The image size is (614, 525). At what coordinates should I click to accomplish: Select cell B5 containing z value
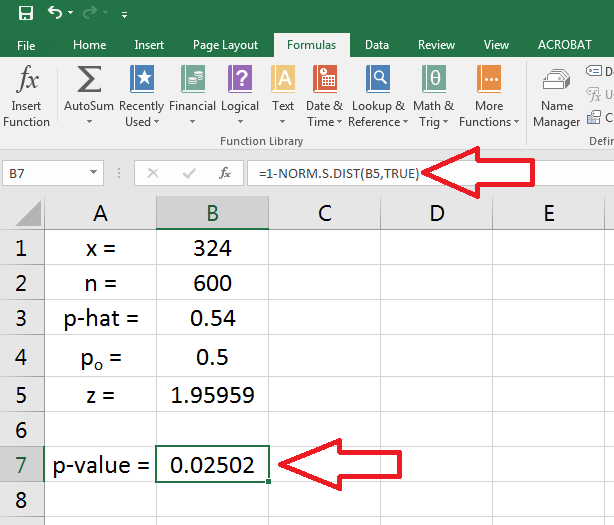click(x=212, y=395)
